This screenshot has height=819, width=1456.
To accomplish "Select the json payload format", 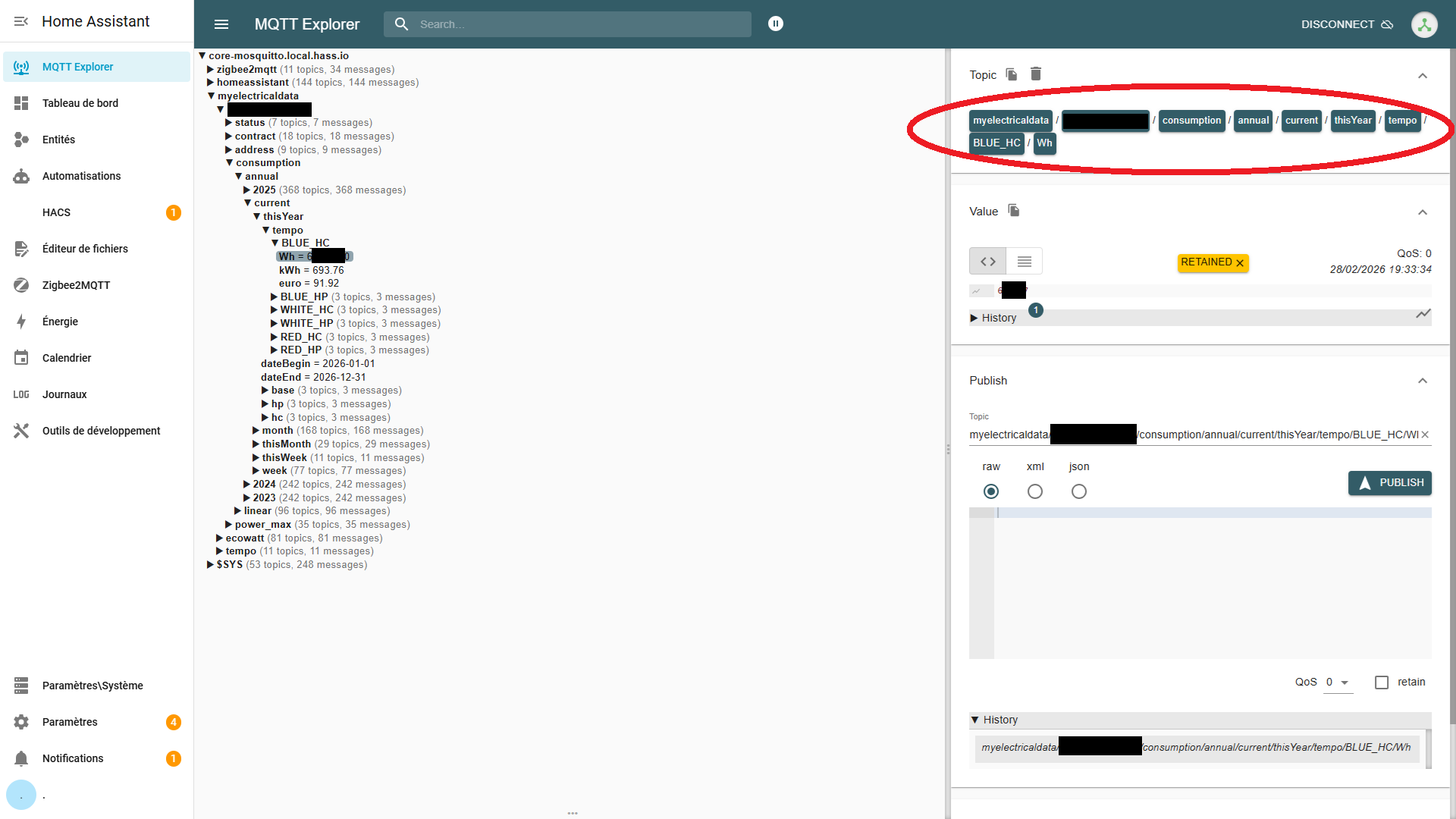I will coord(1078,491).
